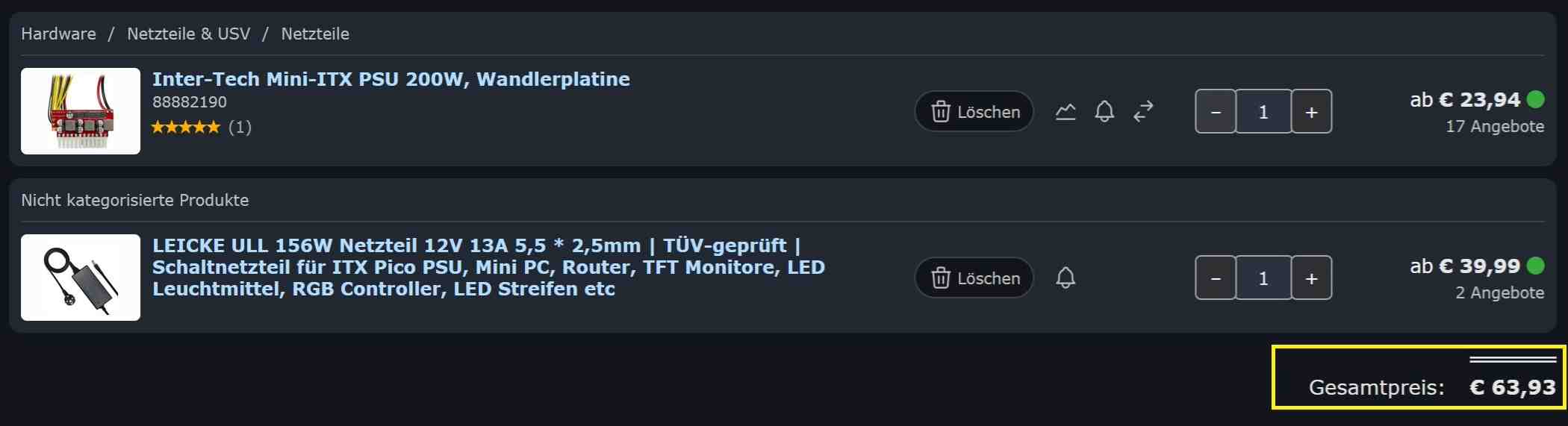The image size is (1568, 426).
Task: Delete Inter-Tech Mini-ITX PSU from list
Action: tap(974, 112)
